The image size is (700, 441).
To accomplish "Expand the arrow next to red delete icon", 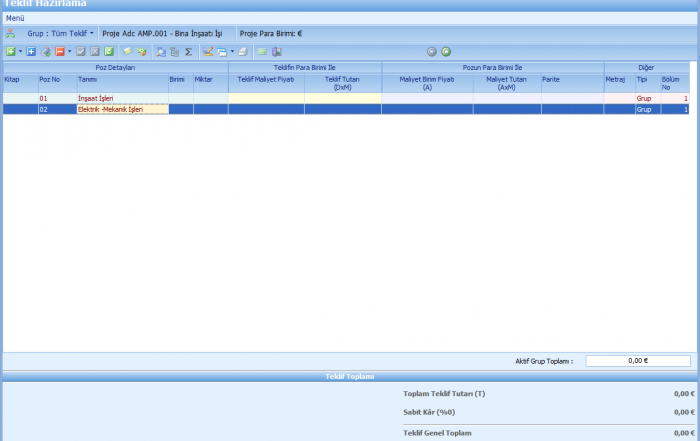I will tap(69, 51).
